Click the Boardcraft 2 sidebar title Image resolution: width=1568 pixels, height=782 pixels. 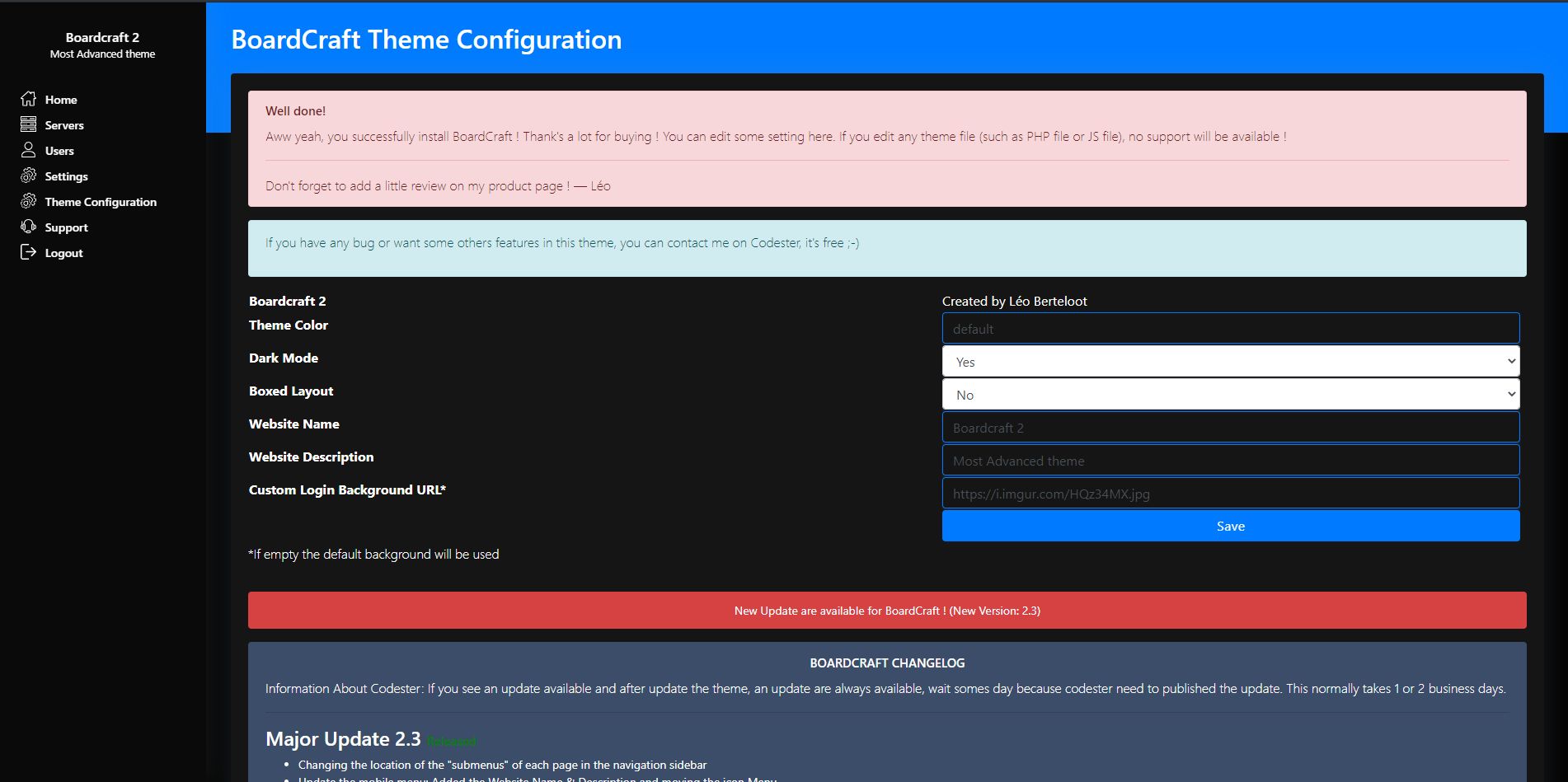pos(102,37)
